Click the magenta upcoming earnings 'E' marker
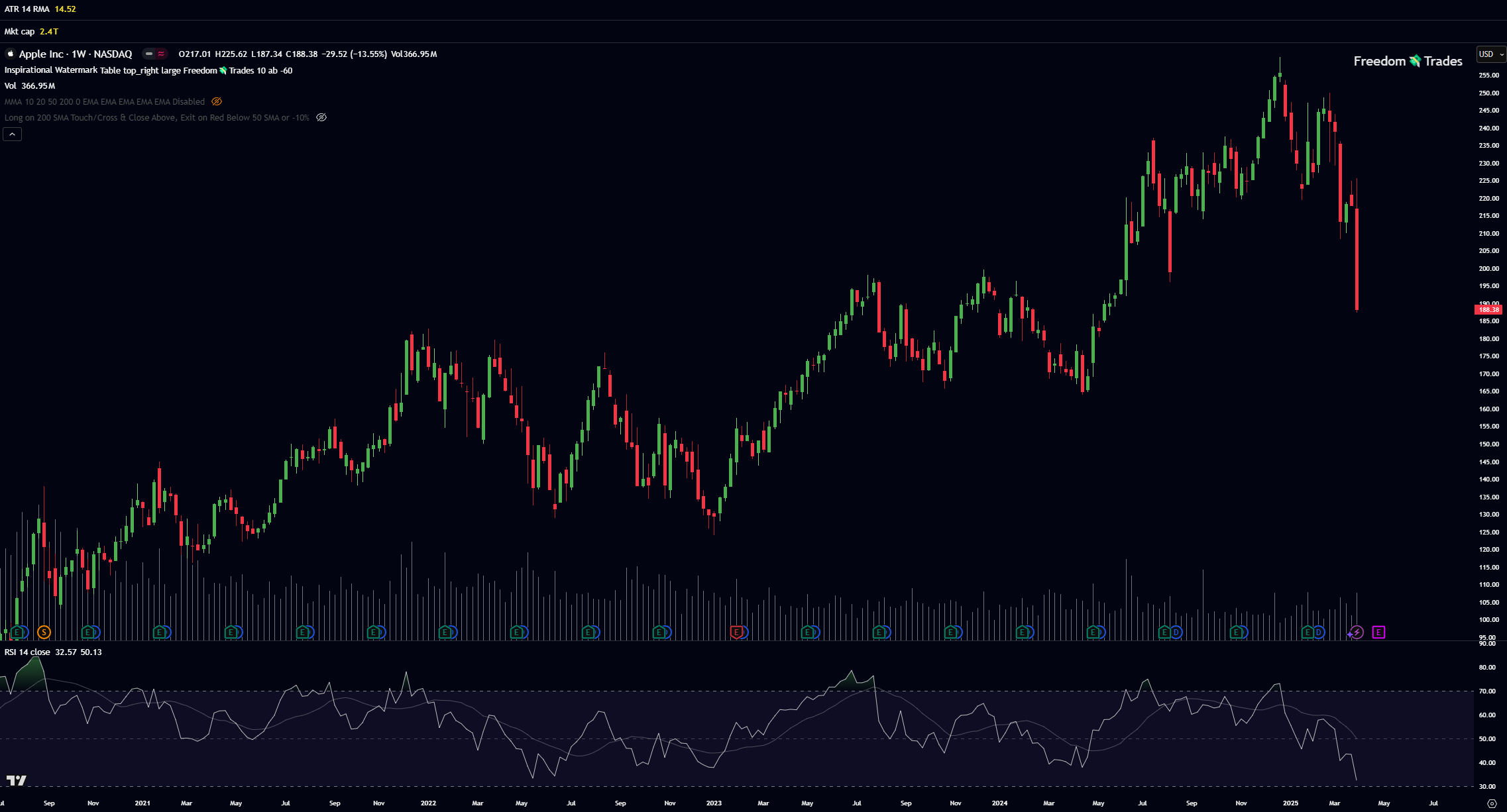 click(1378, 633)
